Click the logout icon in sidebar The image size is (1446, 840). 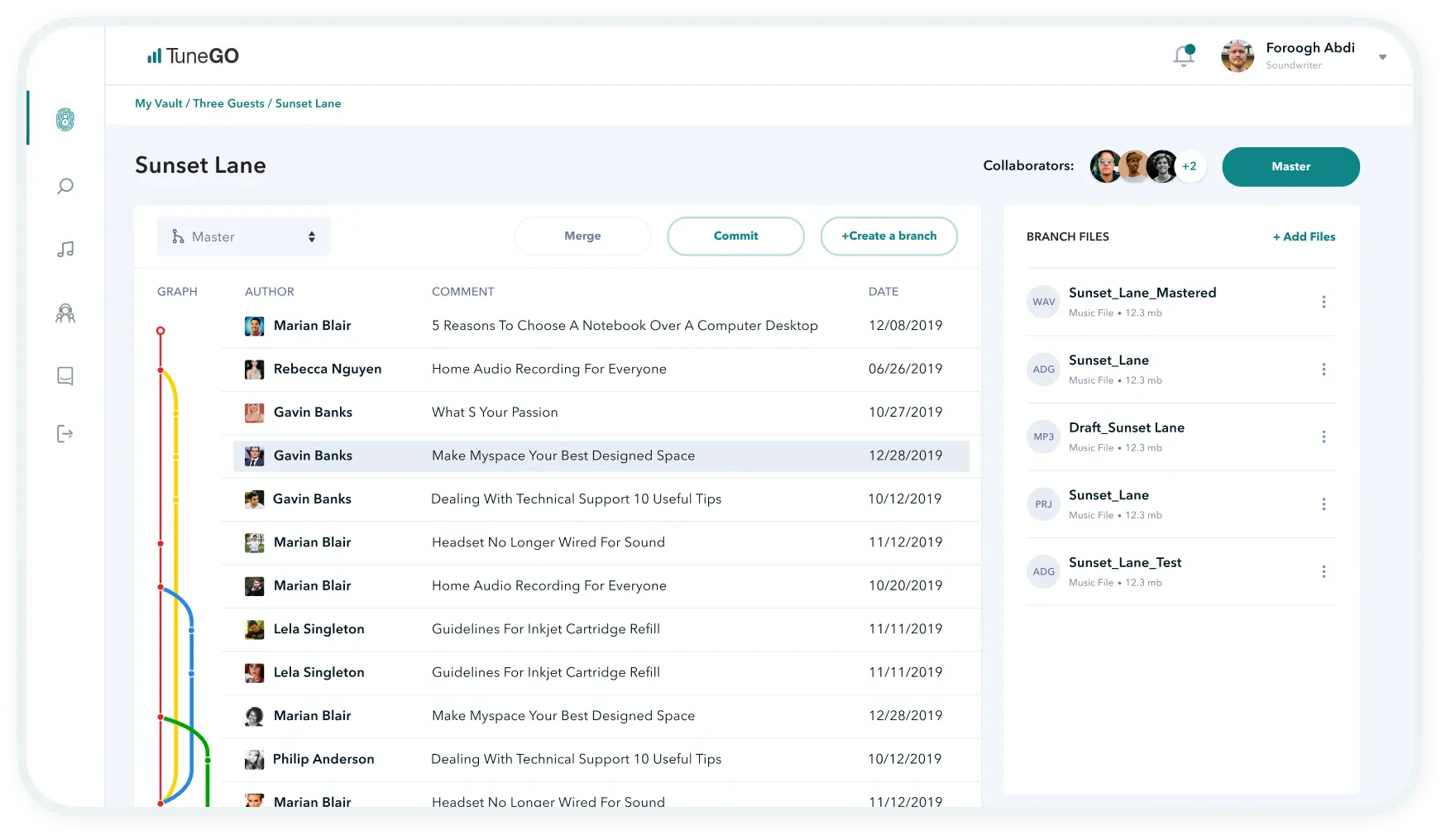(x=65, y=434)
